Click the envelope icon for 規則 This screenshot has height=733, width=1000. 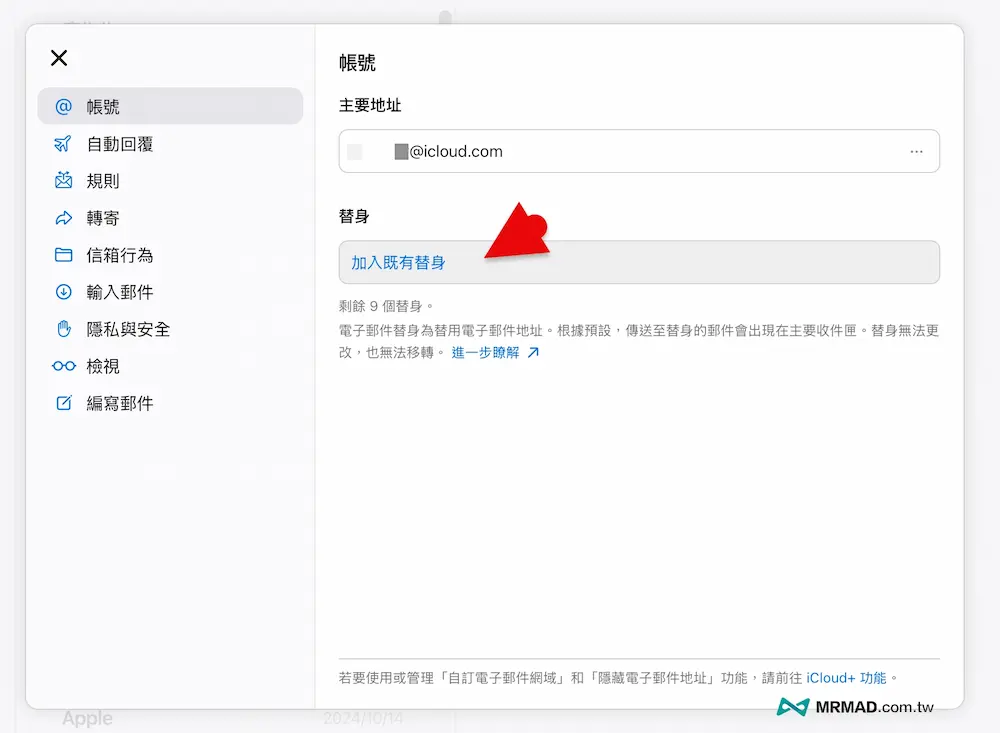[63, 181]
